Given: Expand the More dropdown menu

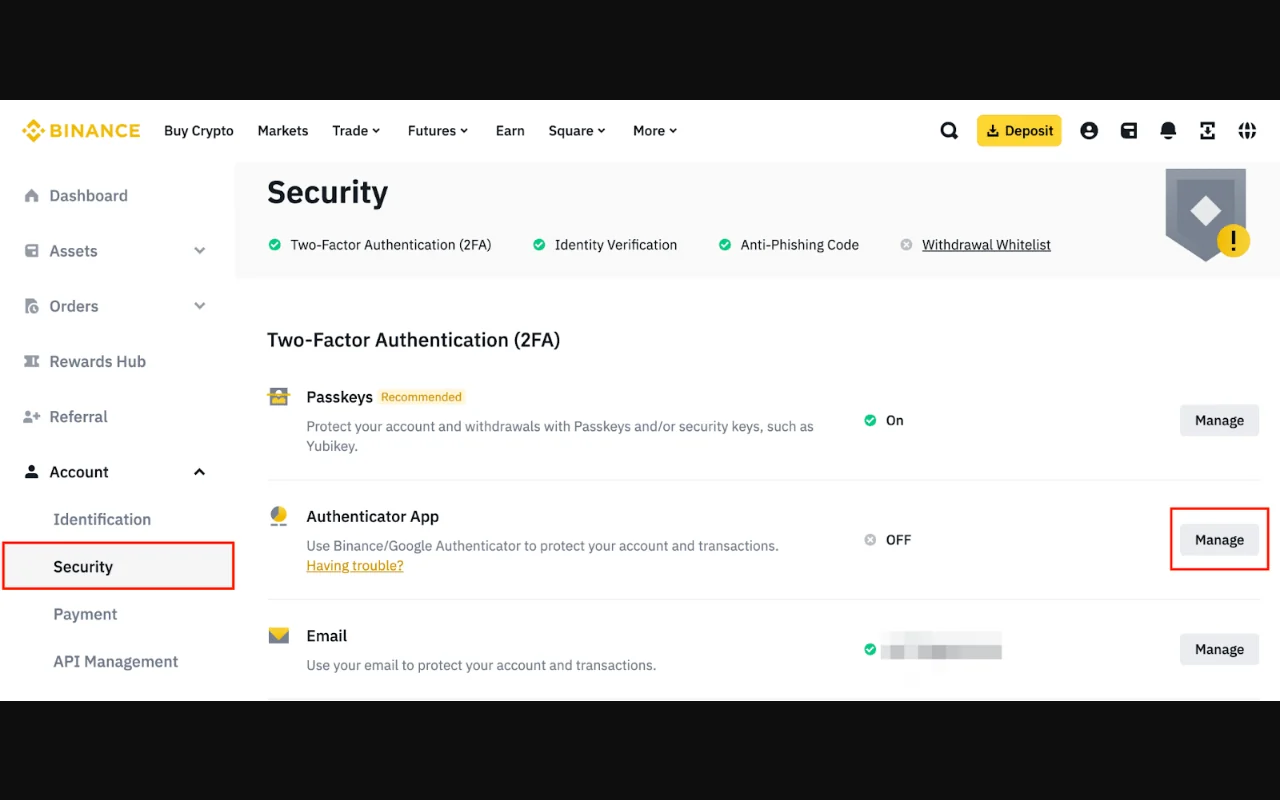Looking at the screenshot, I should coord(655,131).
